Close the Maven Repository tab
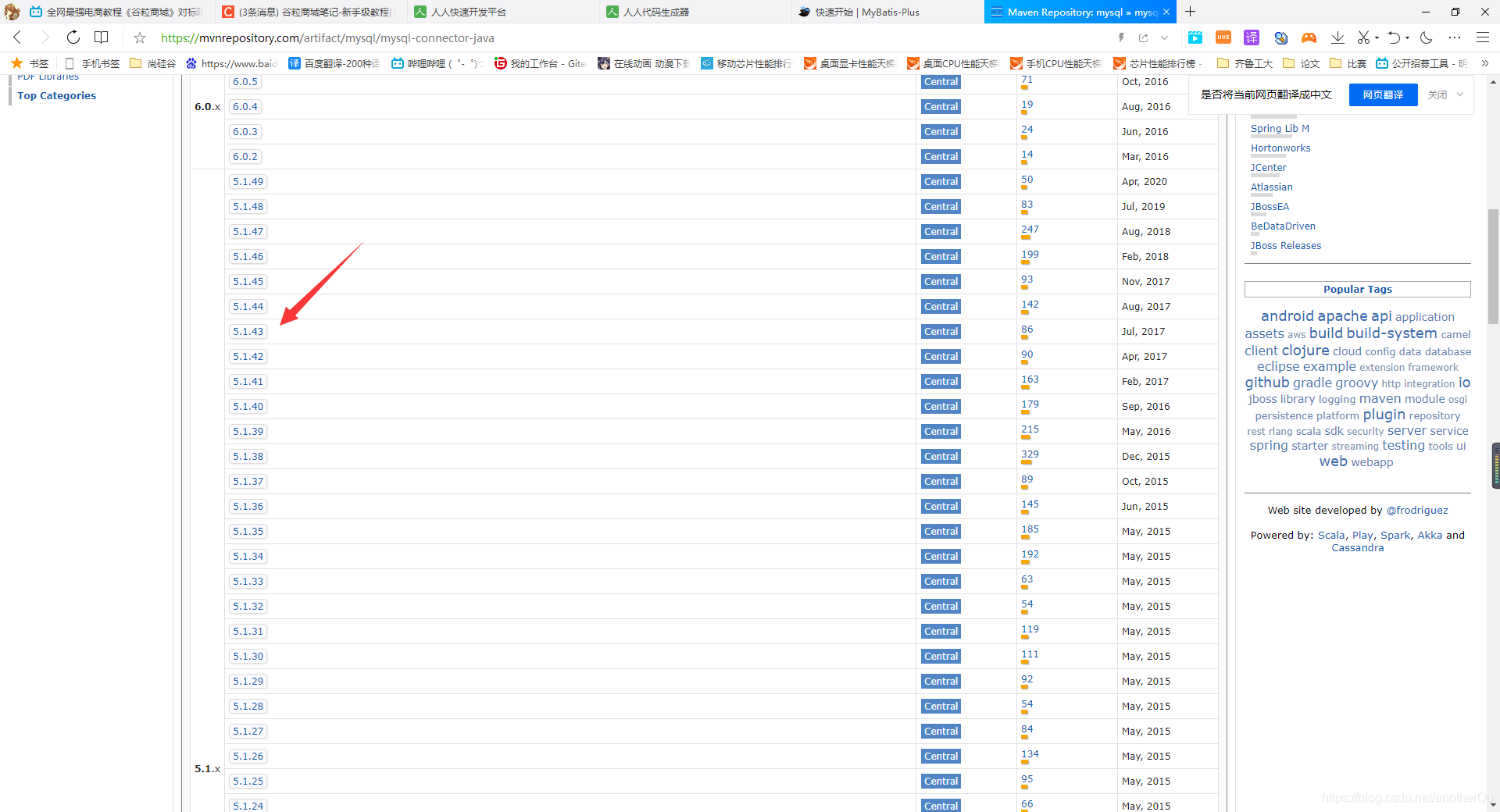The width and height of the screenshot is (1500, 812). [1166, 12]
